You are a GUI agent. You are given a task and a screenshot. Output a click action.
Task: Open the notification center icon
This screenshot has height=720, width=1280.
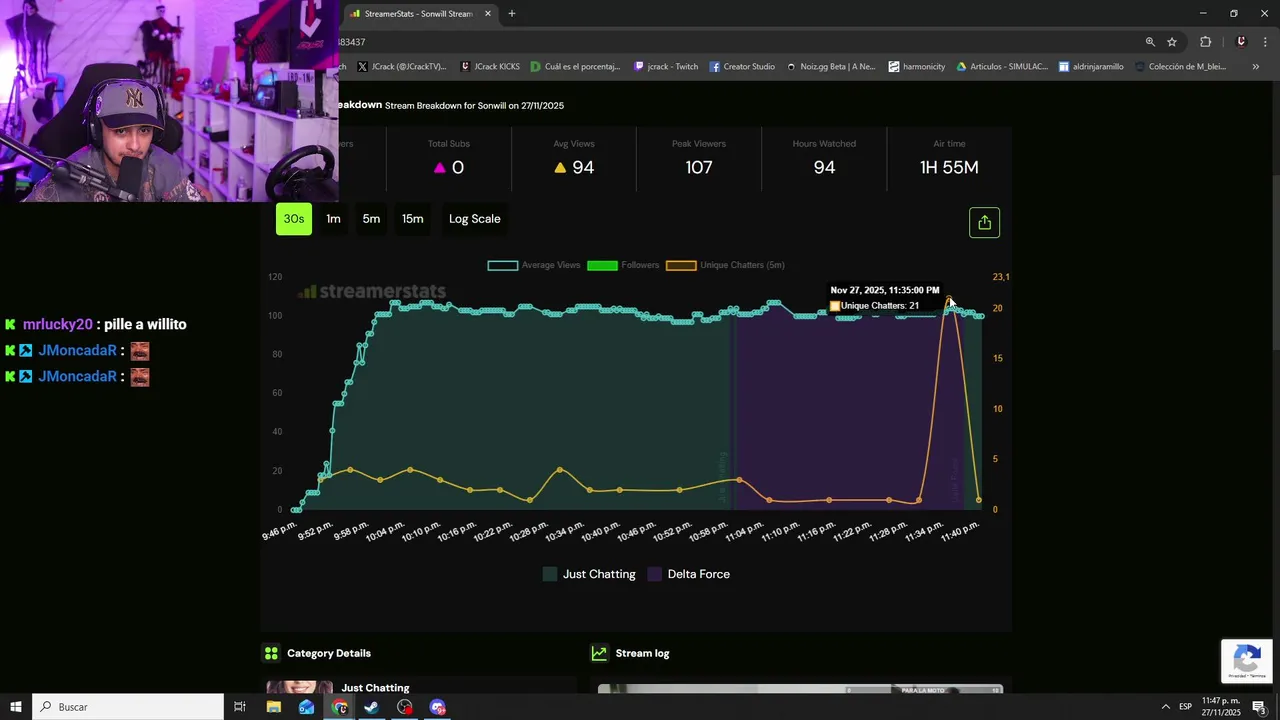[x=1259, y=707]
